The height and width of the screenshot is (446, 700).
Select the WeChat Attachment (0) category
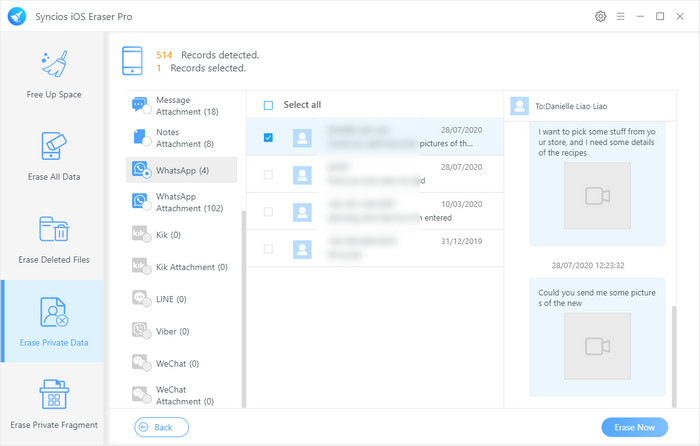(182, 395)
